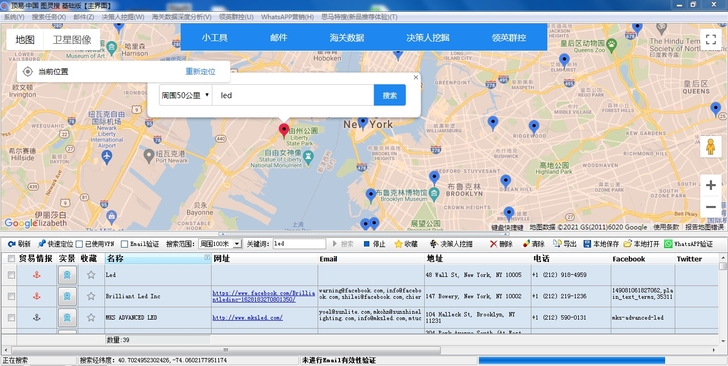This screenshot has width=728, height=366.
Task: Click the Street View pegman icon
Action: 710,147
